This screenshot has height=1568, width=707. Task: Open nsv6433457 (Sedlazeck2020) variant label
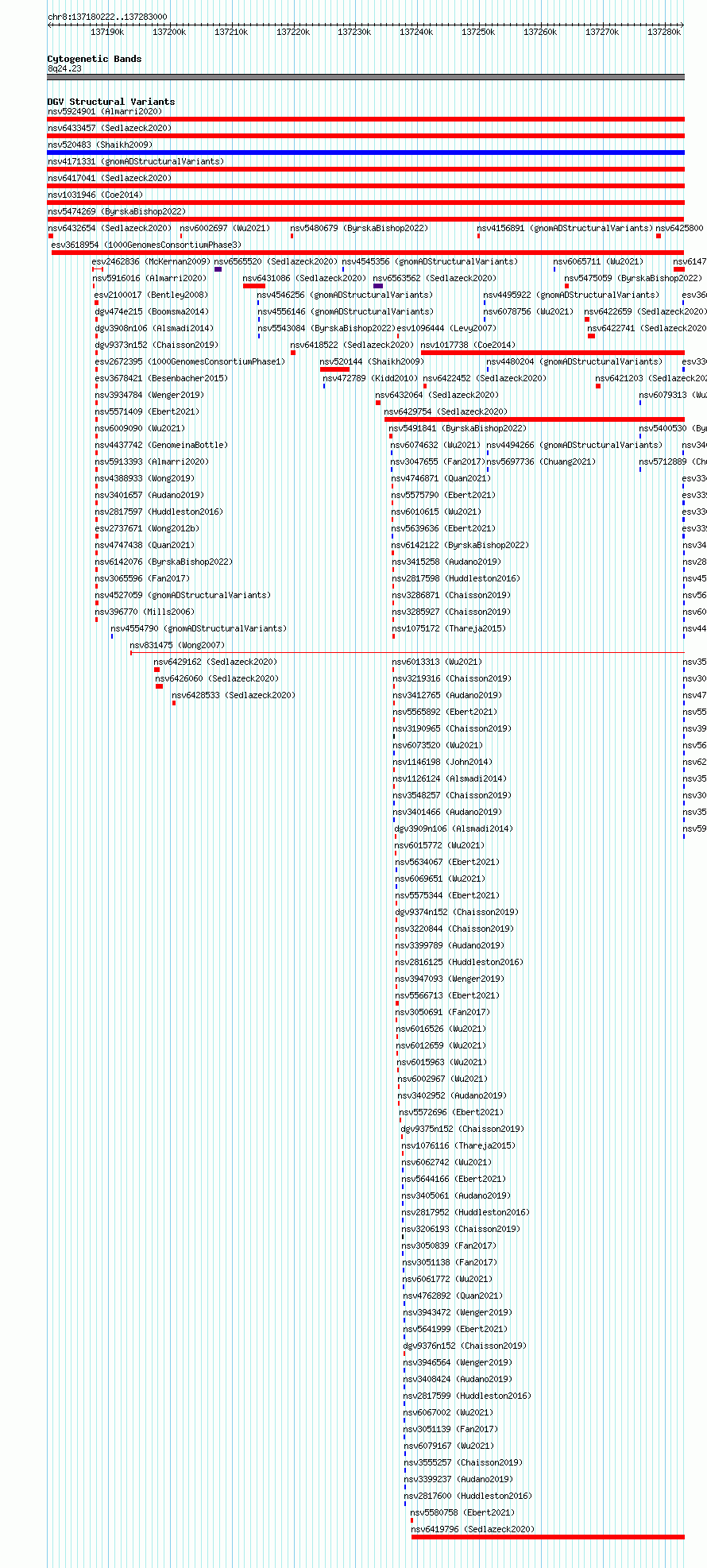[109, 128]
